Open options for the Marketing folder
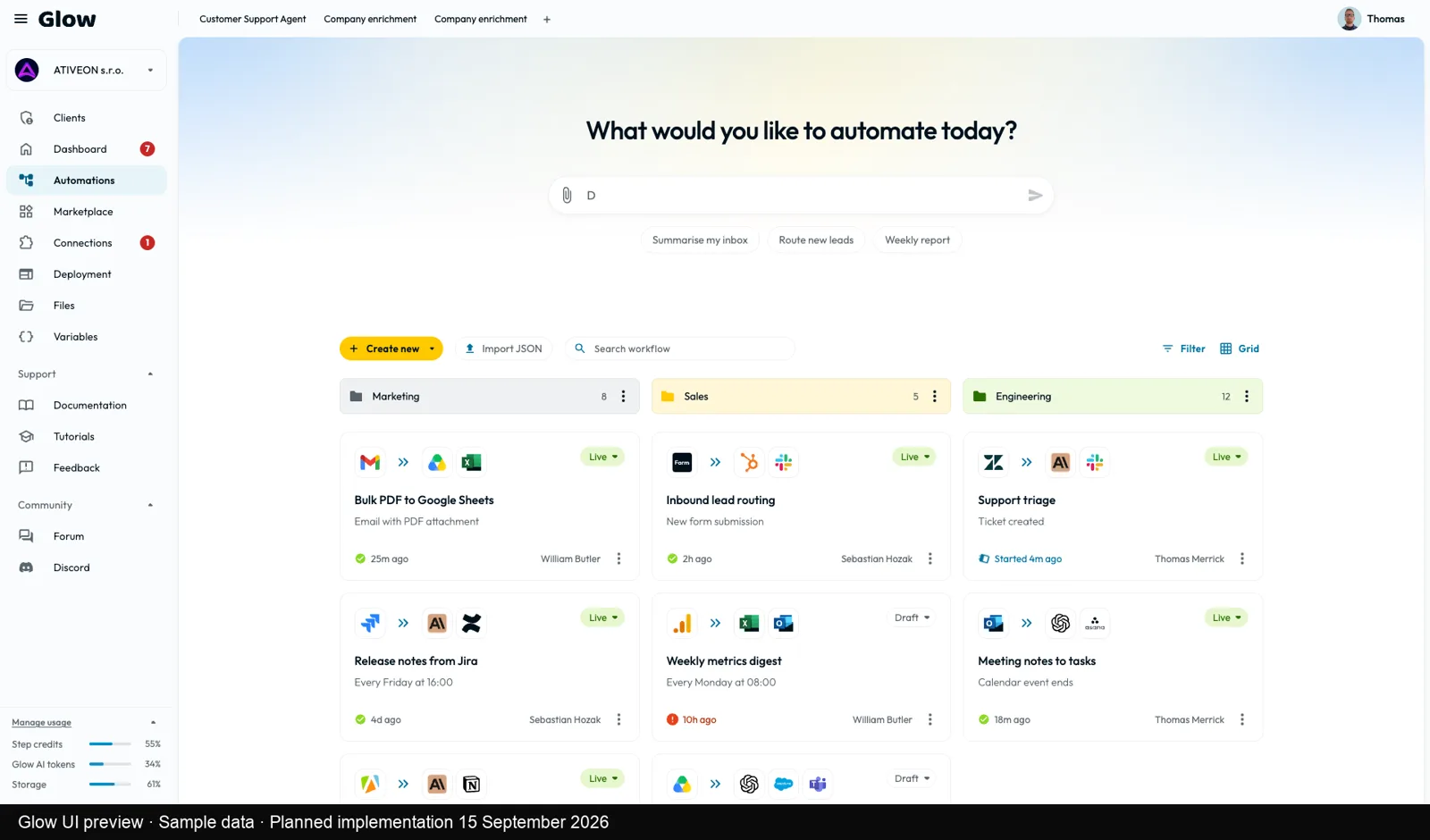 click(623, 396)
